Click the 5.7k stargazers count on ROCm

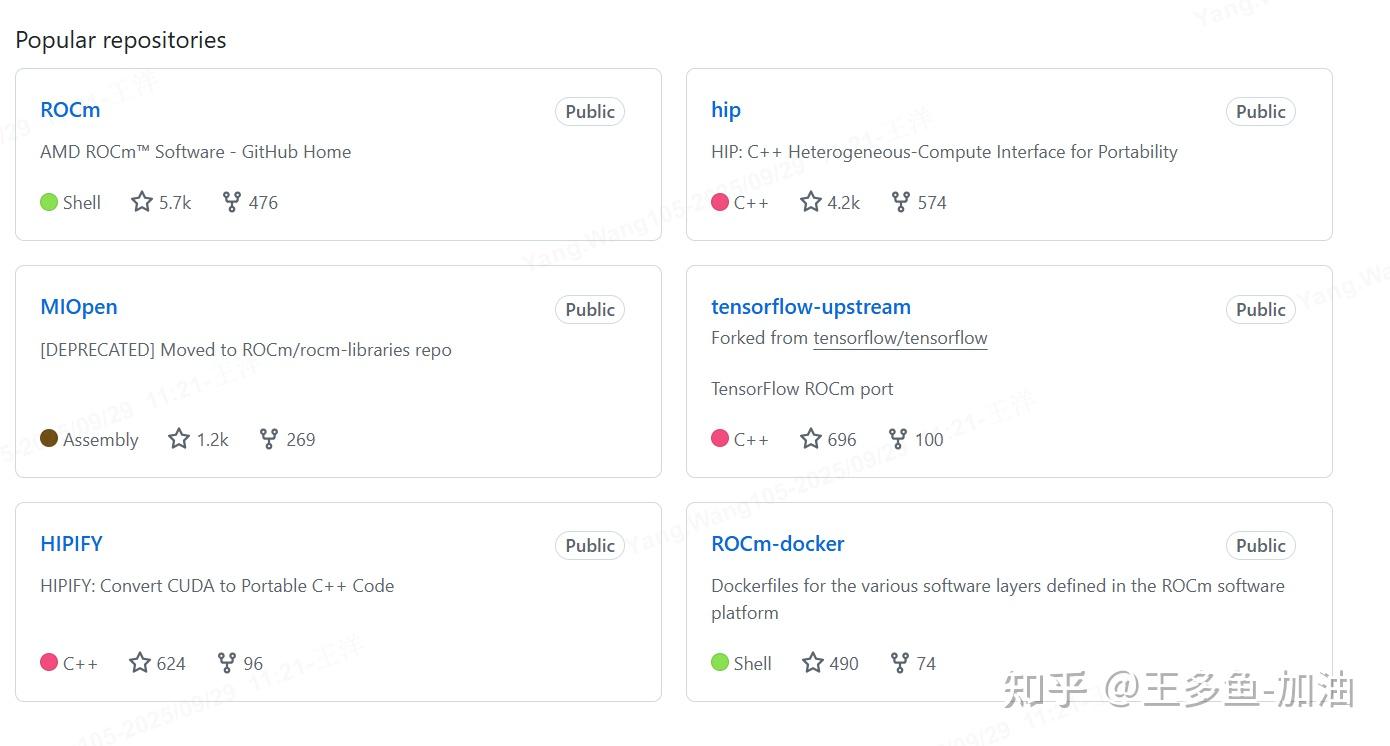[175, 203]
